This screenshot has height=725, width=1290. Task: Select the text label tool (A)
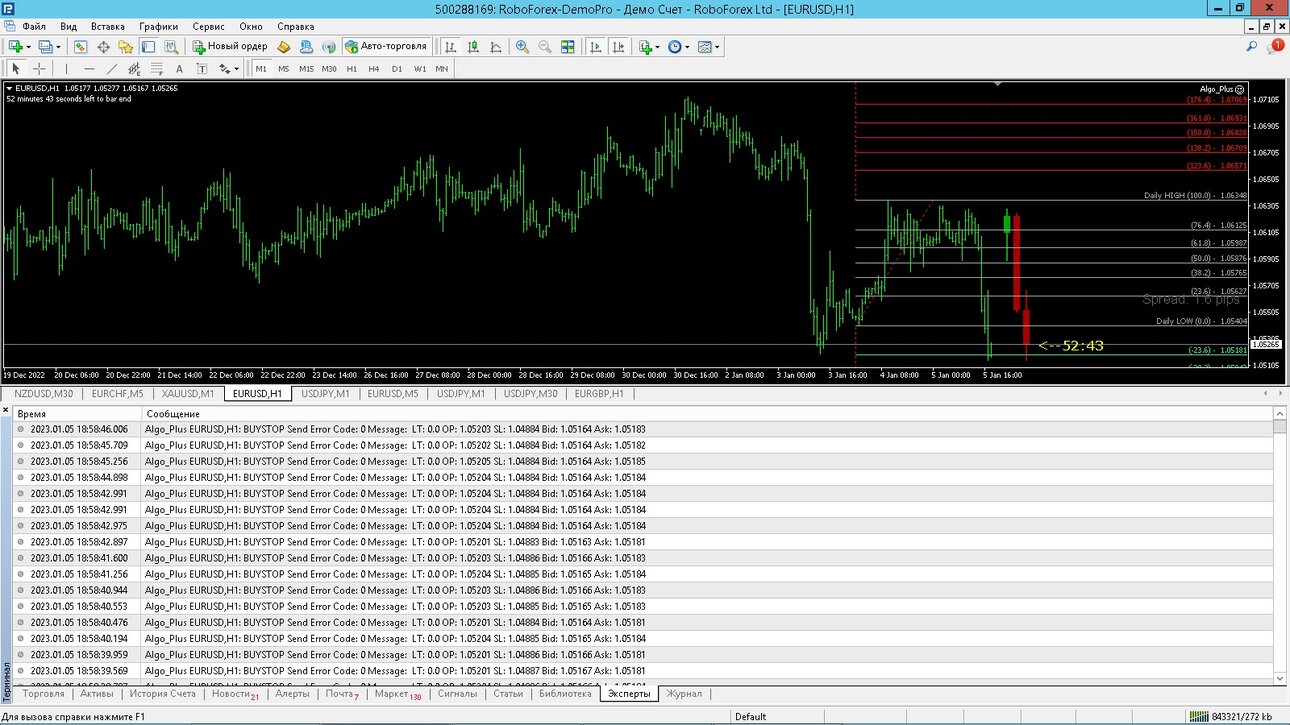click(x=179, y=69)
